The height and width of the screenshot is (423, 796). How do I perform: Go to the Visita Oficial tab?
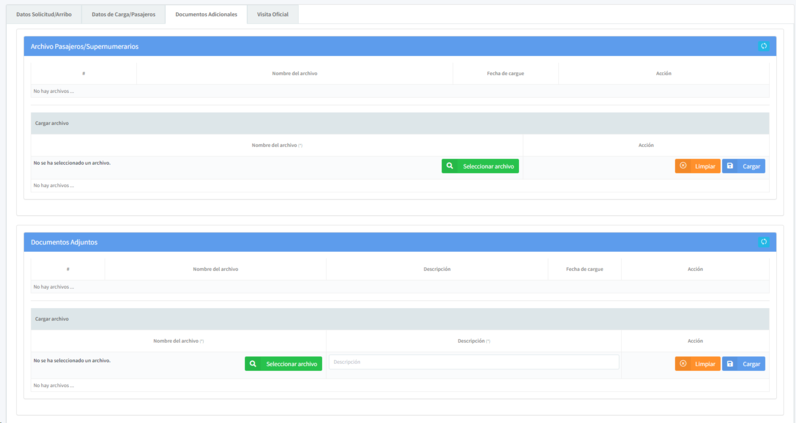(x=272, y=15)
